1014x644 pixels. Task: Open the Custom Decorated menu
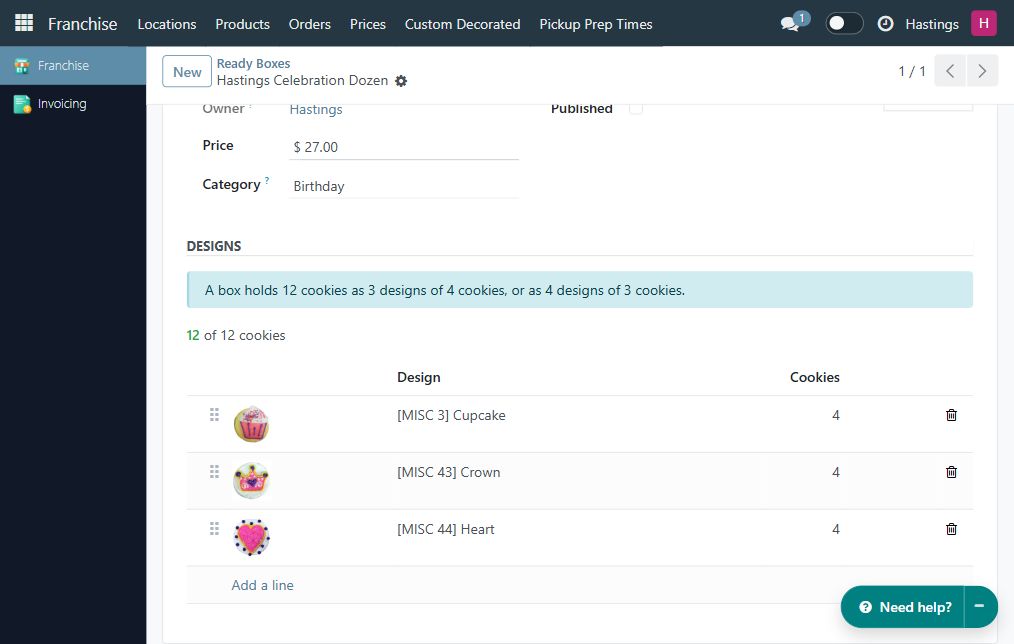(x=462, y=24)
